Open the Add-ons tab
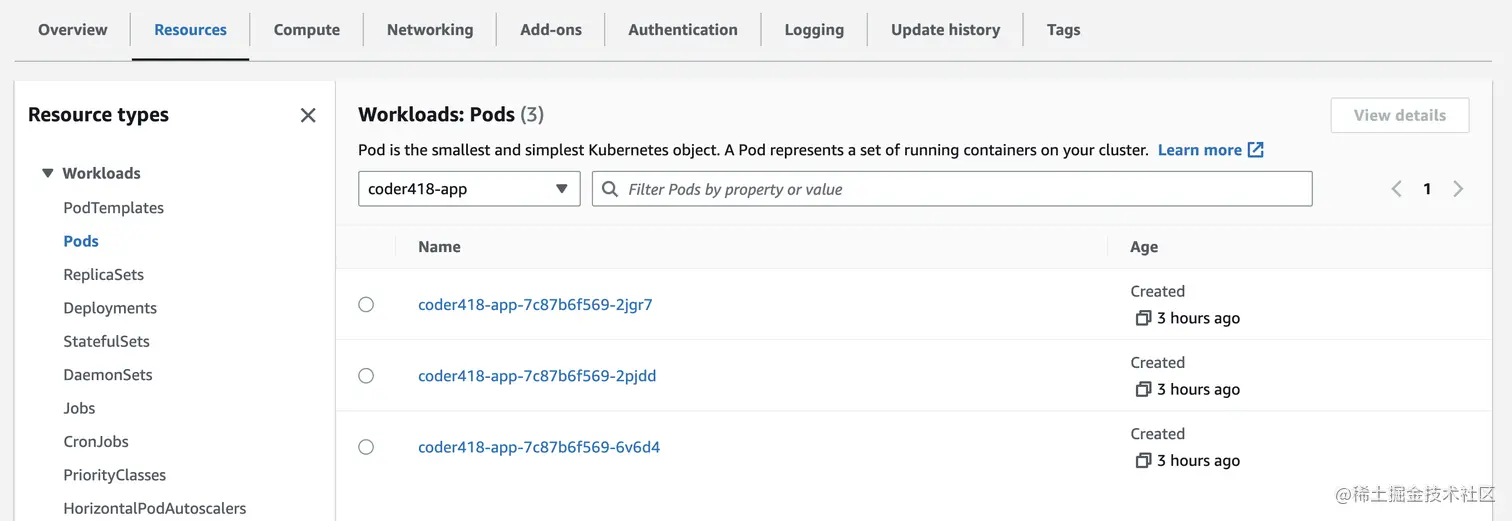 click(551, 29)
